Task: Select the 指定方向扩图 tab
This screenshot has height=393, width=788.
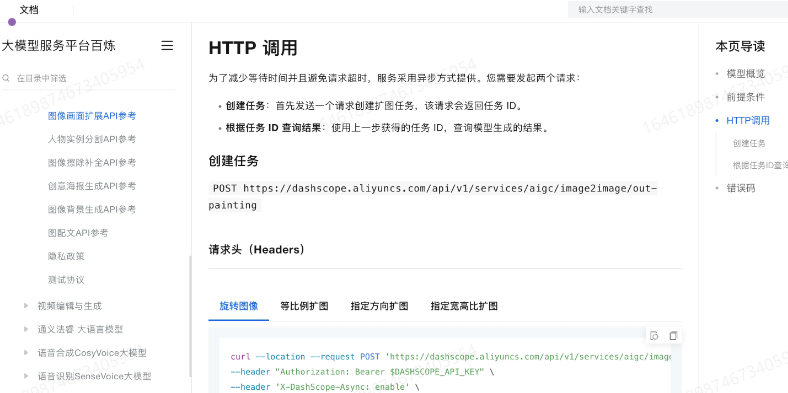Action: [x=379, y=306]
